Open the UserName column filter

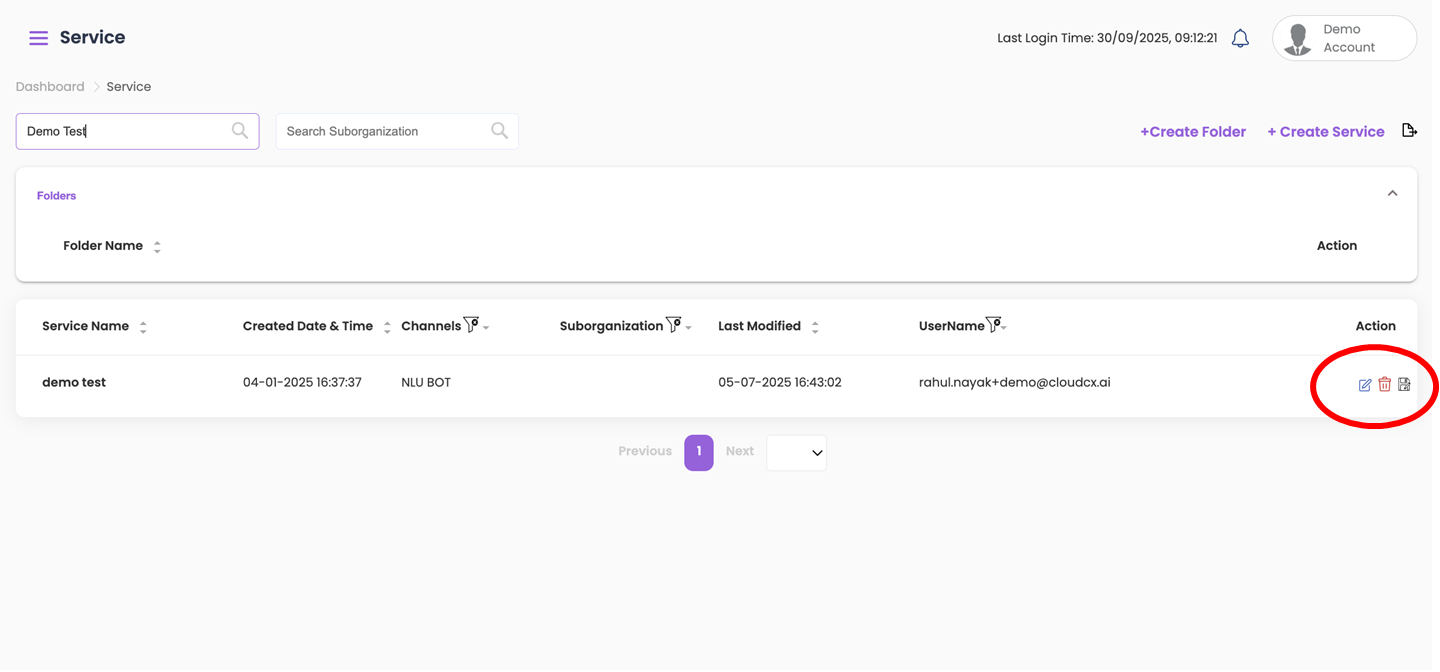(x=993, y=325)
